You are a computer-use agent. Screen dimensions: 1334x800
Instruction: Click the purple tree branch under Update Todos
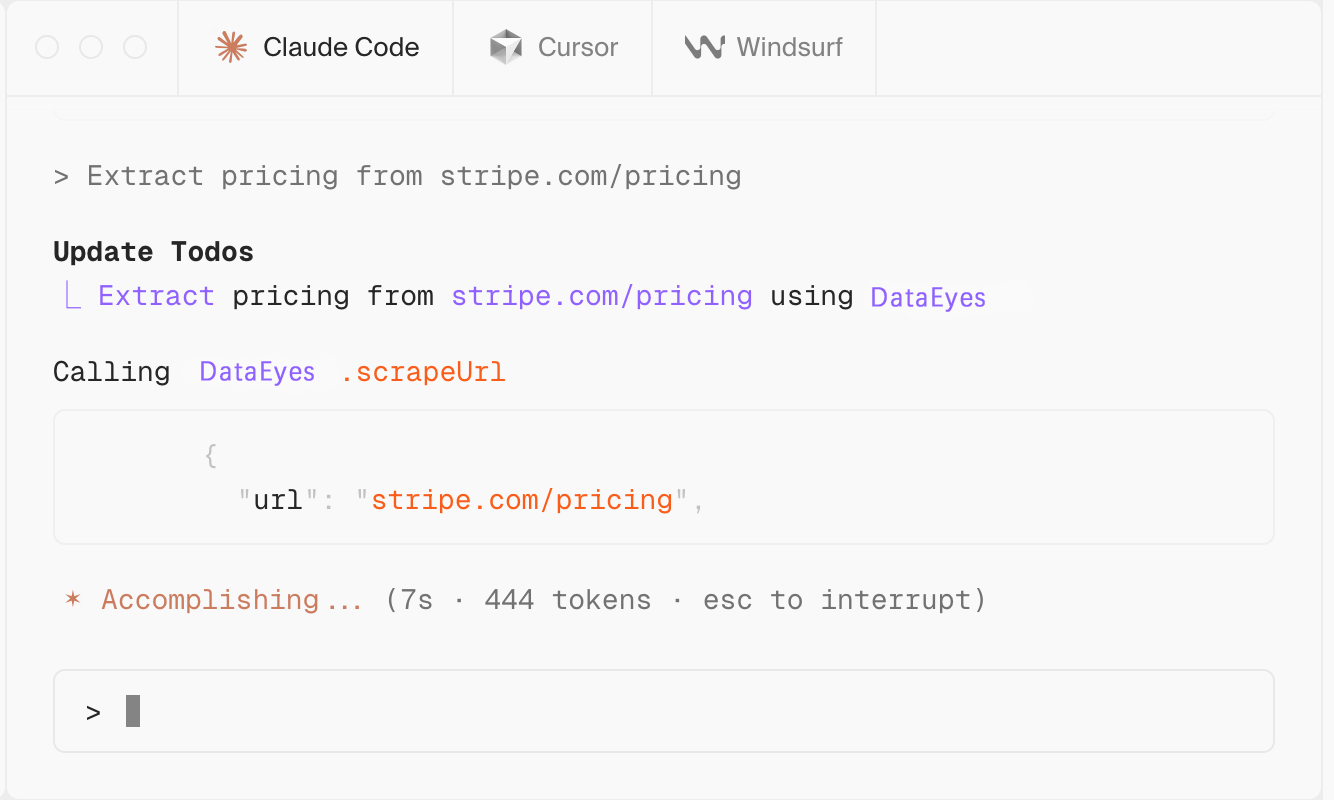coord(72,297)
